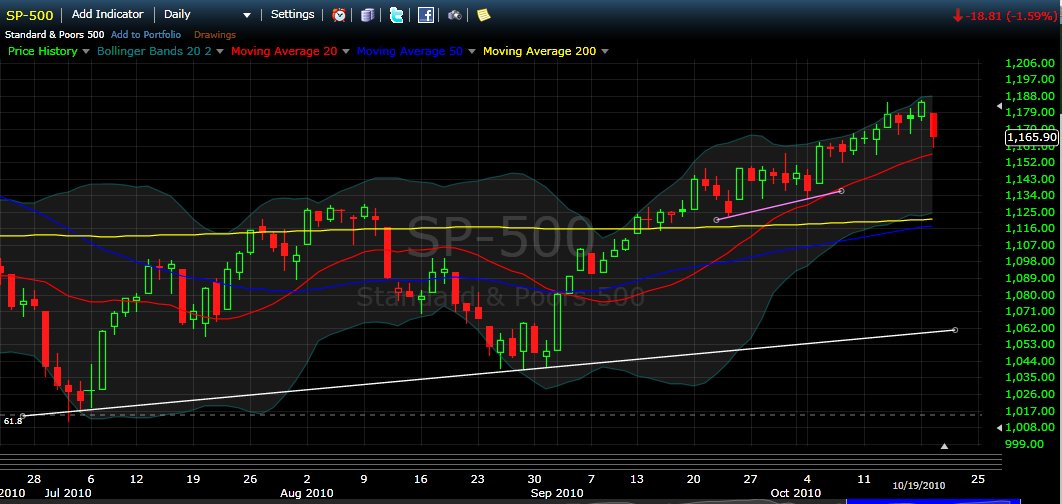Screen dimensions: 1062x504
Task: Select the pink trendline's left endpoint handle
Action: [x=717, y=219]
